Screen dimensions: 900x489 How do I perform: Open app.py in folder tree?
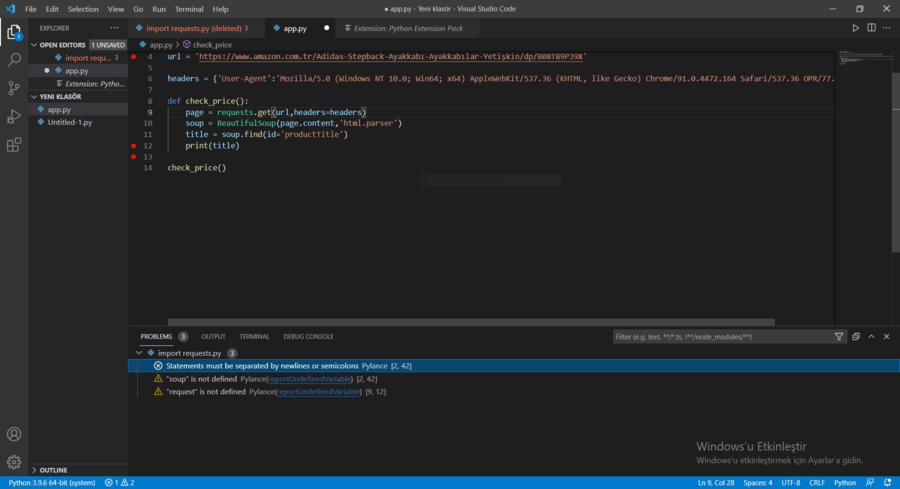click(x=77, y=109)
